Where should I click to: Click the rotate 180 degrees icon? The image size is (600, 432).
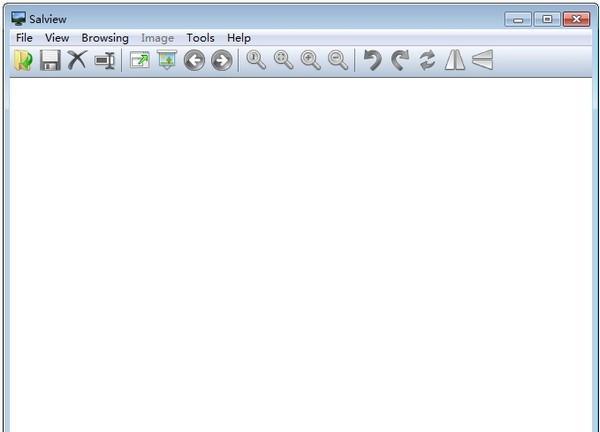point(427,60)
